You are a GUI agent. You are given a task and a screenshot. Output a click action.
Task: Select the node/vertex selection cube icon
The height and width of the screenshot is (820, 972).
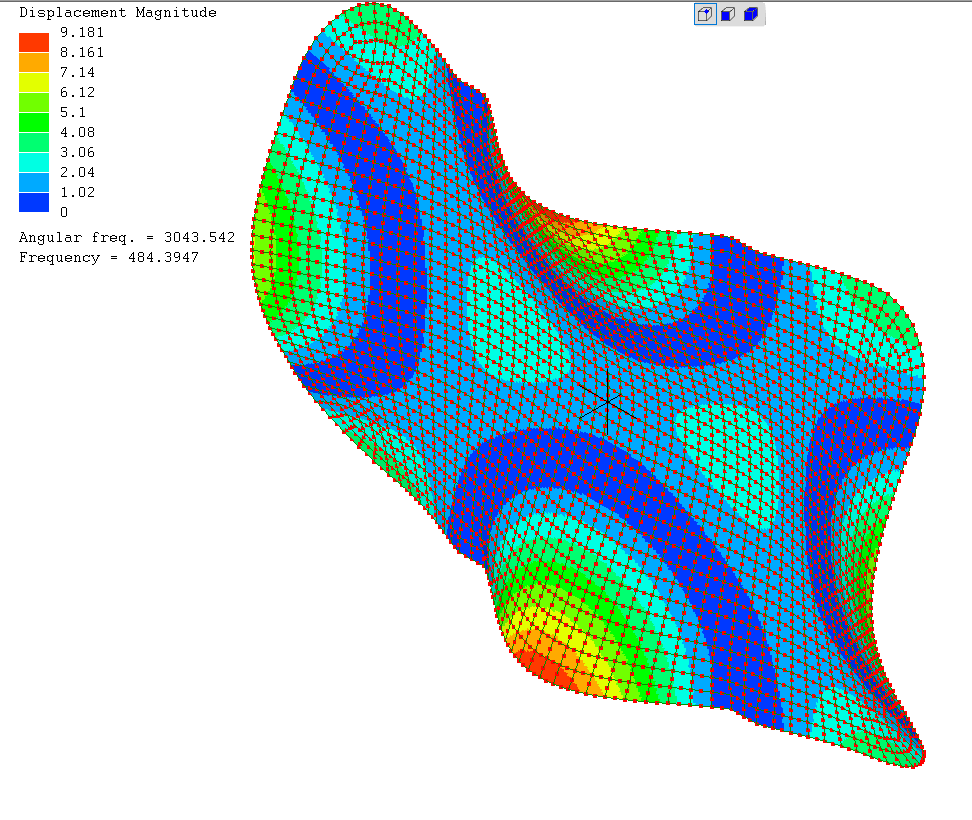(x=705, y=14)
